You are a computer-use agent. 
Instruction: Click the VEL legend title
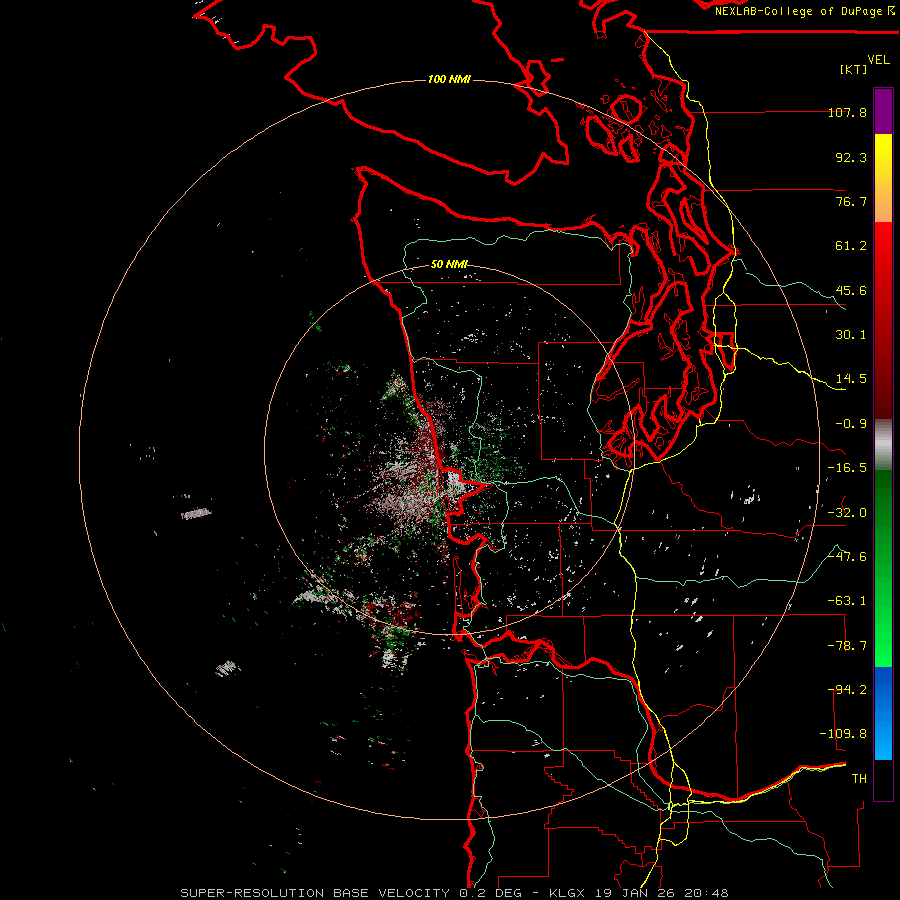coord(878,60)
